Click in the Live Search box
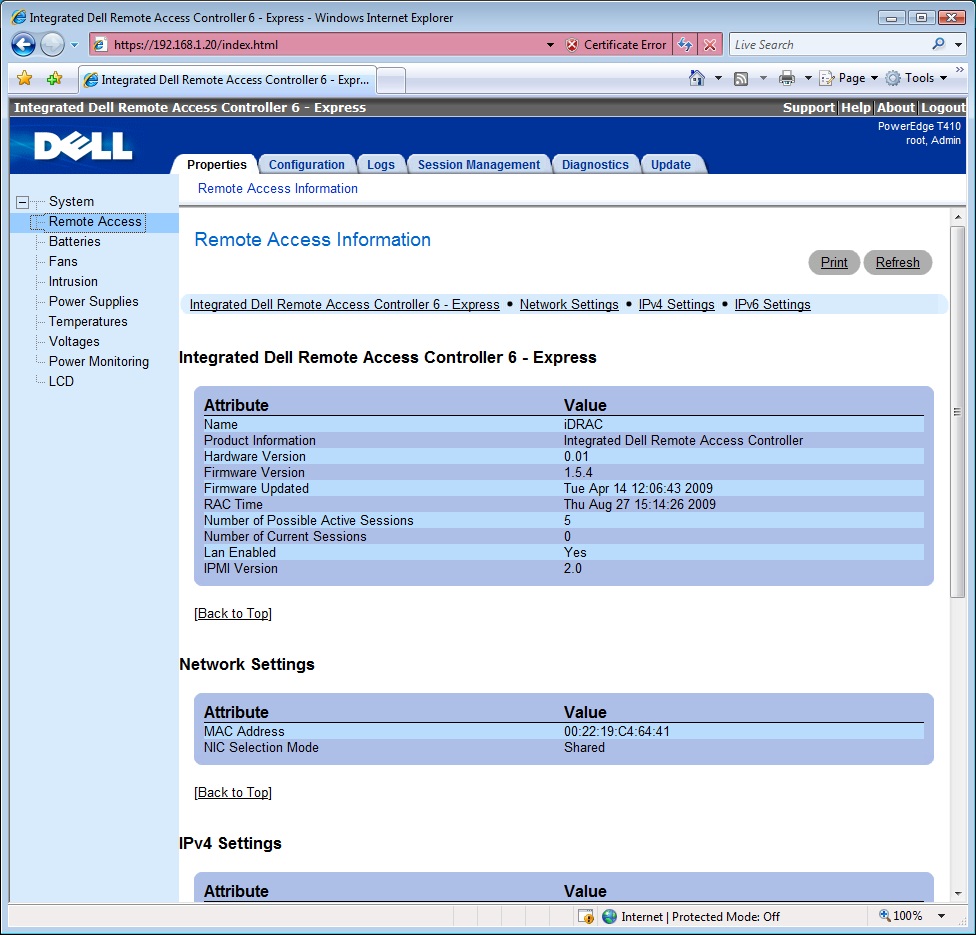 [x=830, y=45]
